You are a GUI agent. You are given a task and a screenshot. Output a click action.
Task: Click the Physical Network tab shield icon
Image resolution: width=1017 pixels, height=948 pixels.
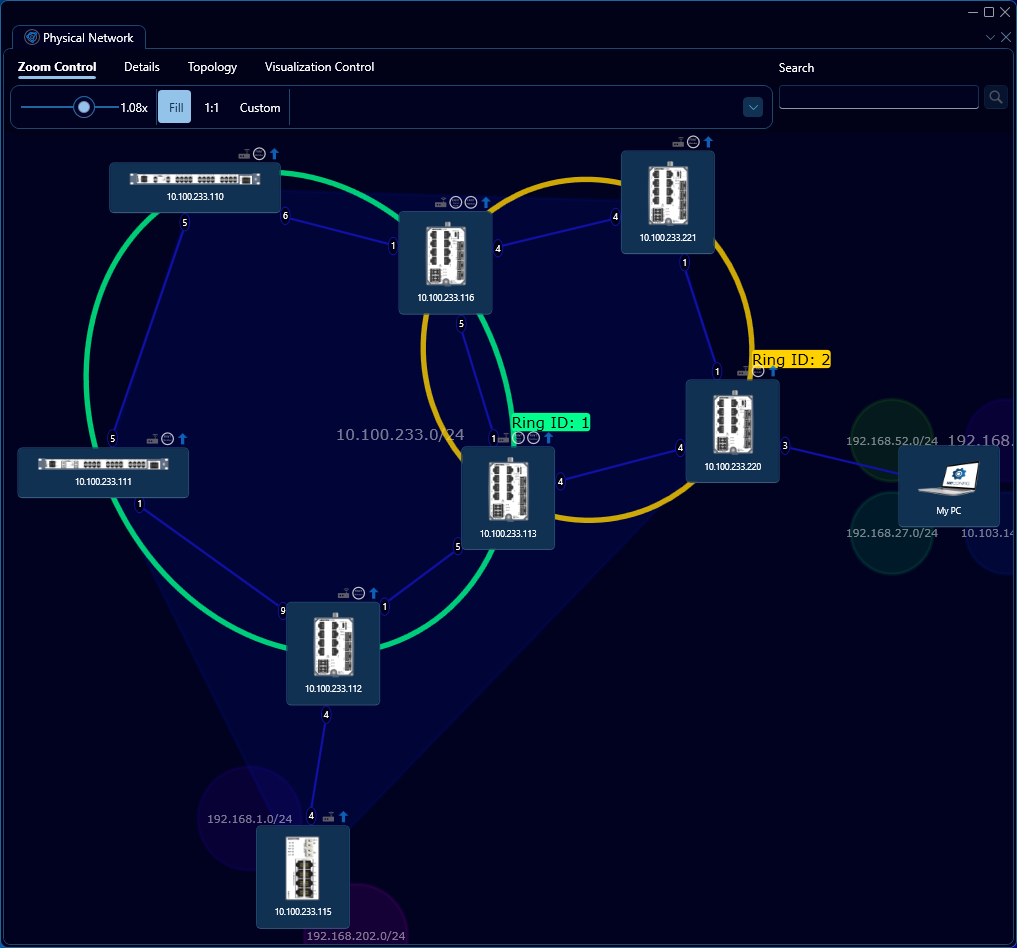pos(32,38)
